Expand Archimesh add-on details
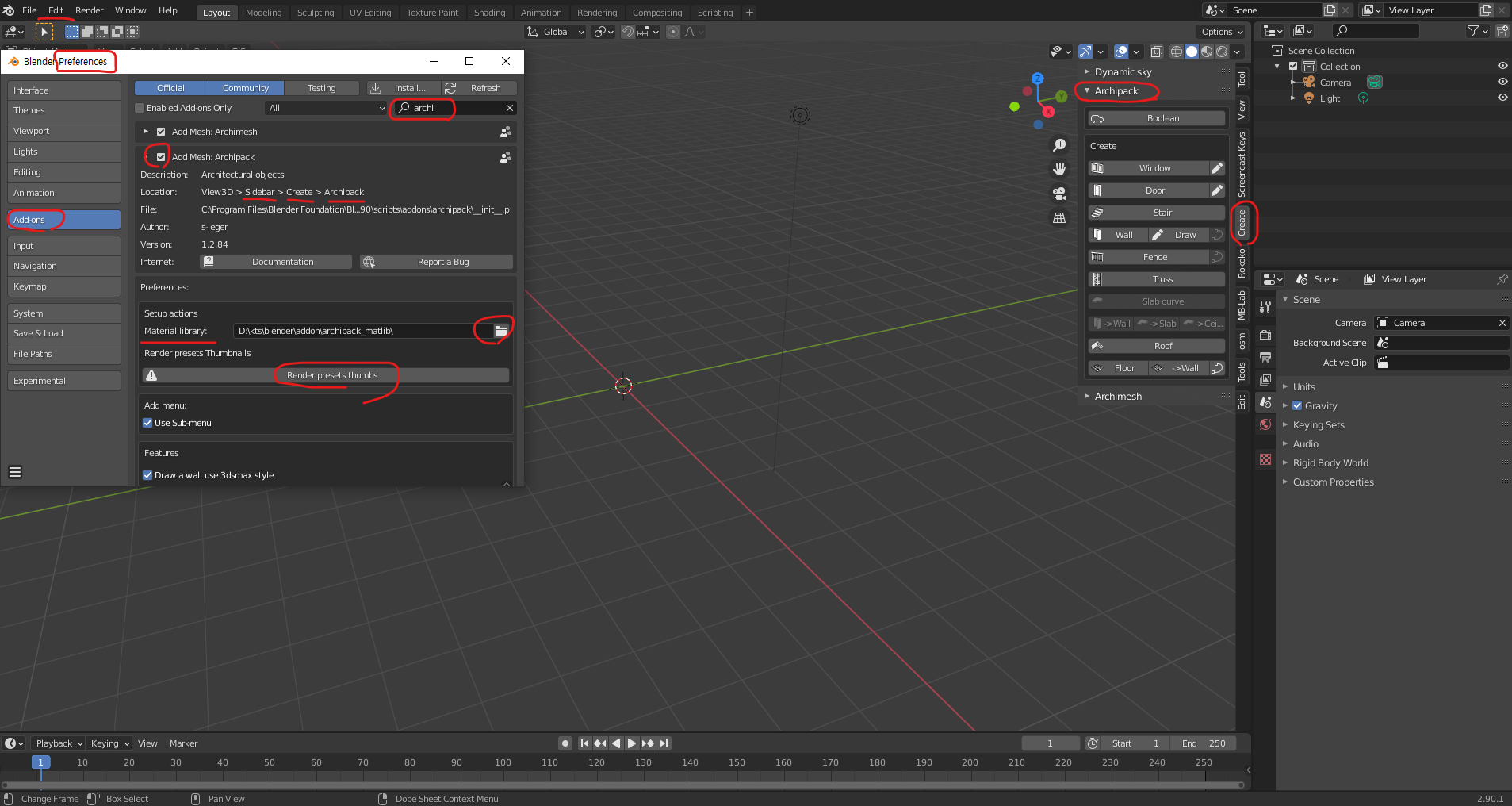This screenshot has width=1512, height=806. click(146, 132)
